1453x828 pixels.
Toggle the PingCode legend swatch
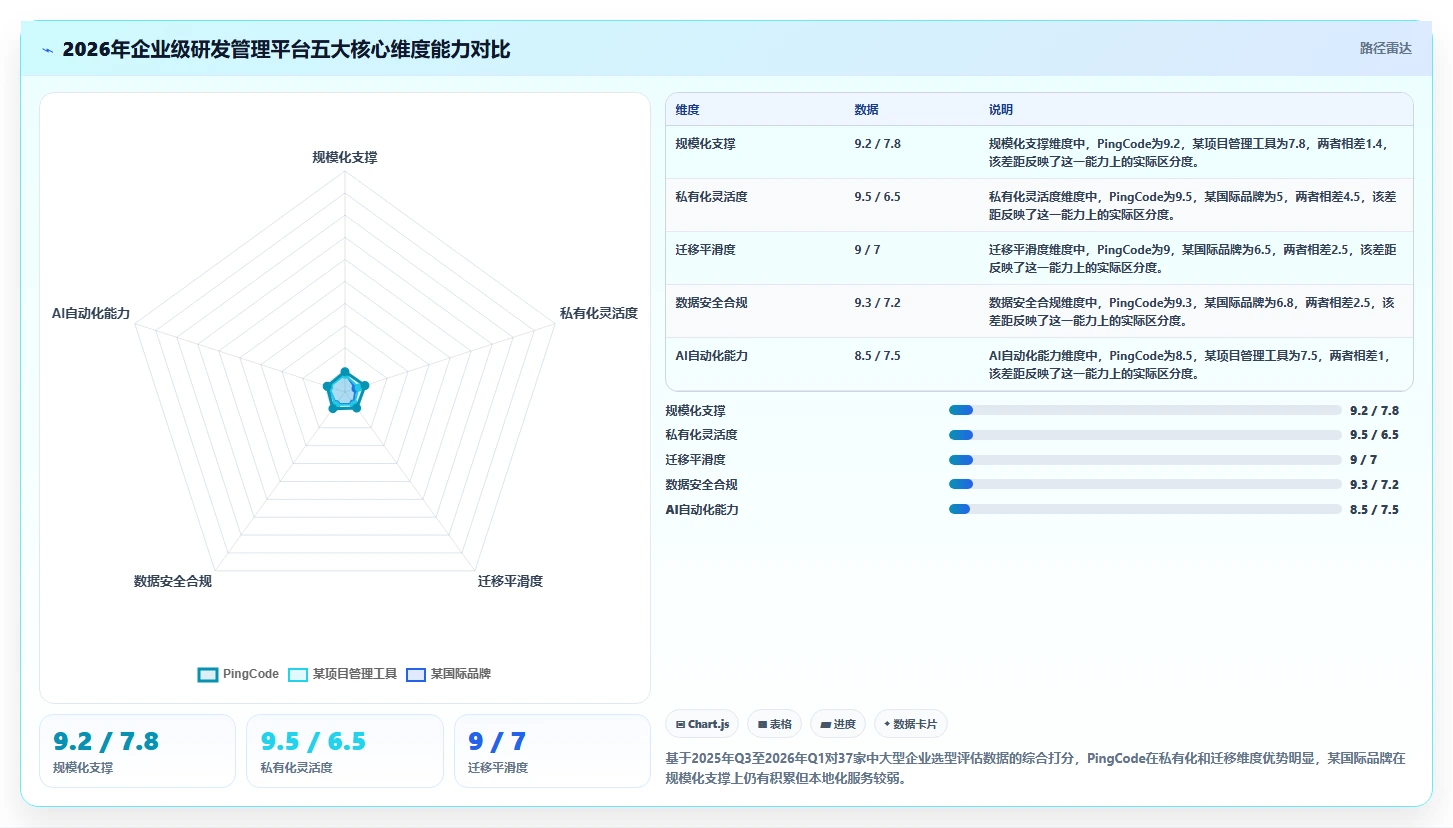[x=208, y=675]
